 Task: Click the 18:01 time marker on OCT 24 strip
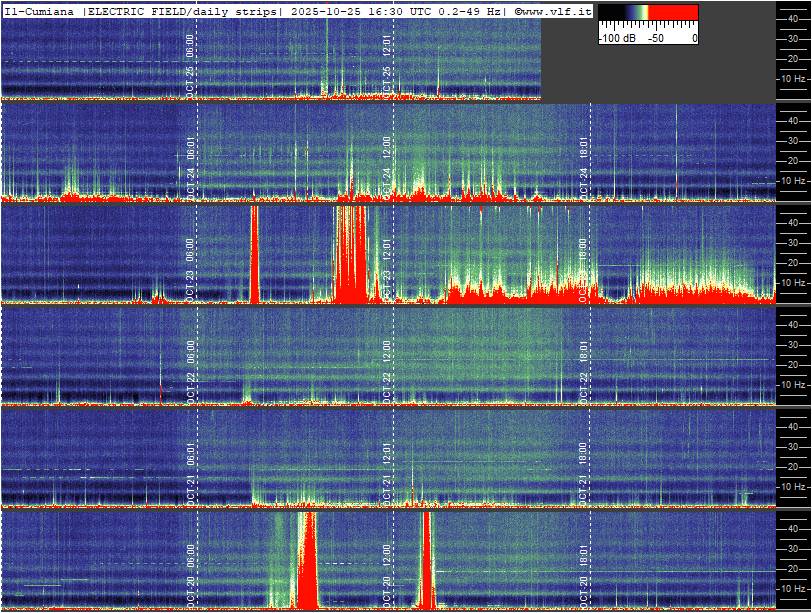click(x=584, y=148)
